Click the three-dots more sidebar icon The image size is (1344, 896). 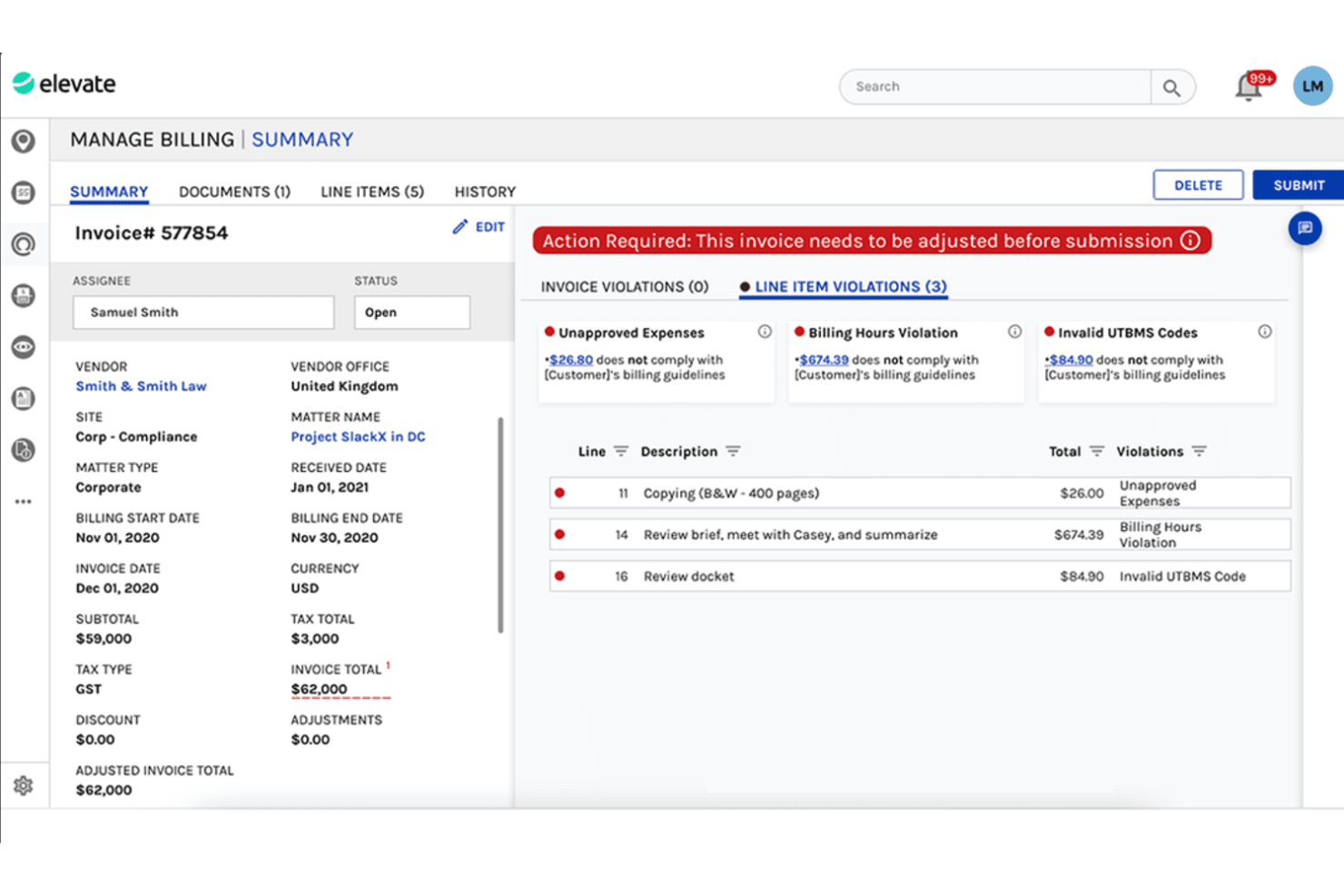(x=24, y=501)
